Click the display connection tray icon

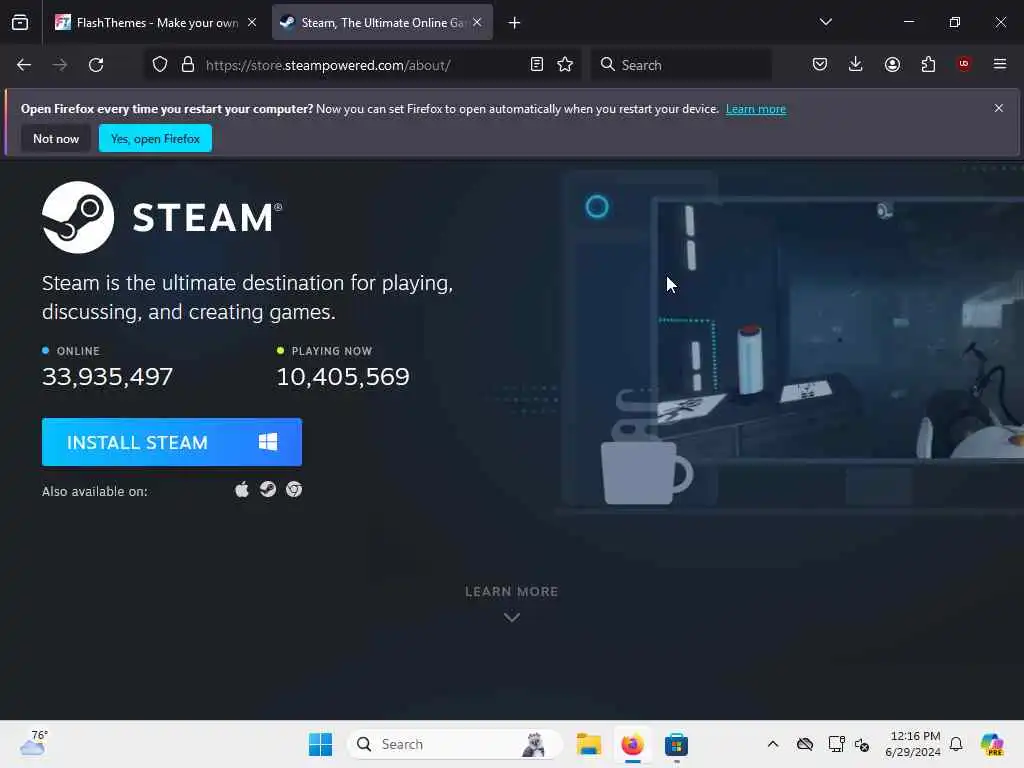pos(837,744)
